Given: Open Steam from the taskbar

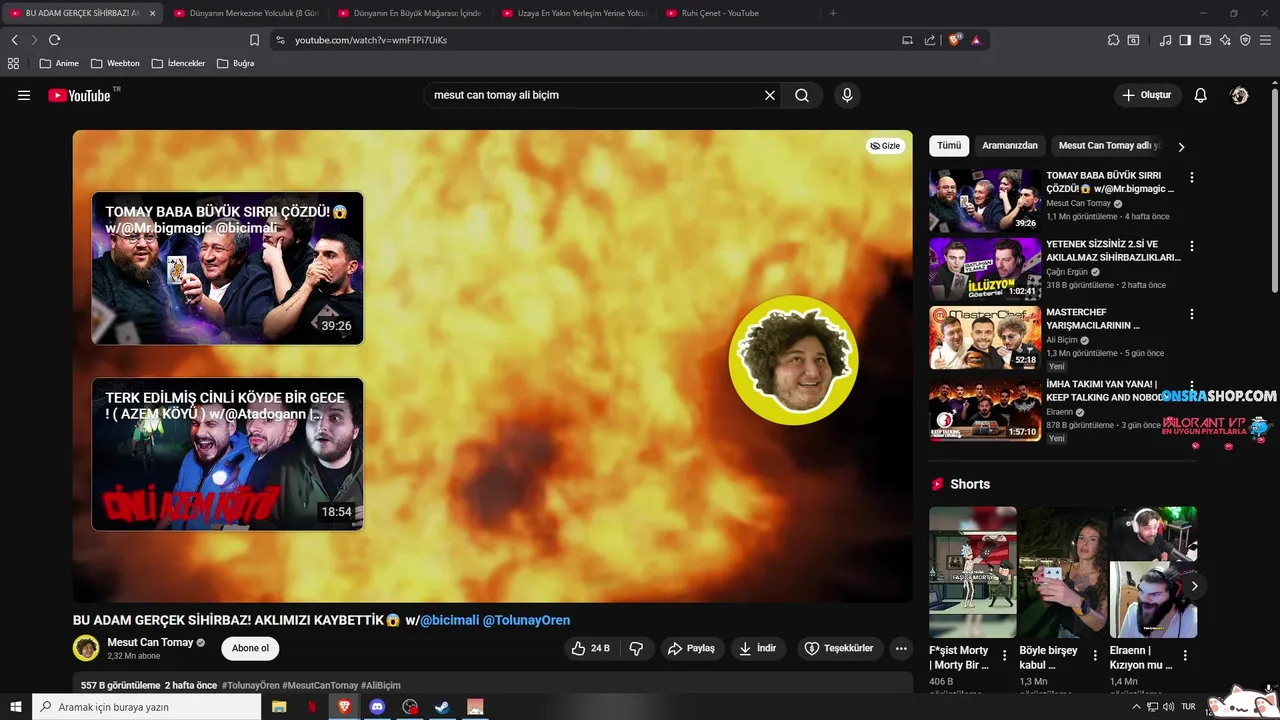Looking at the screenshot, I should [x=442, y=707].
